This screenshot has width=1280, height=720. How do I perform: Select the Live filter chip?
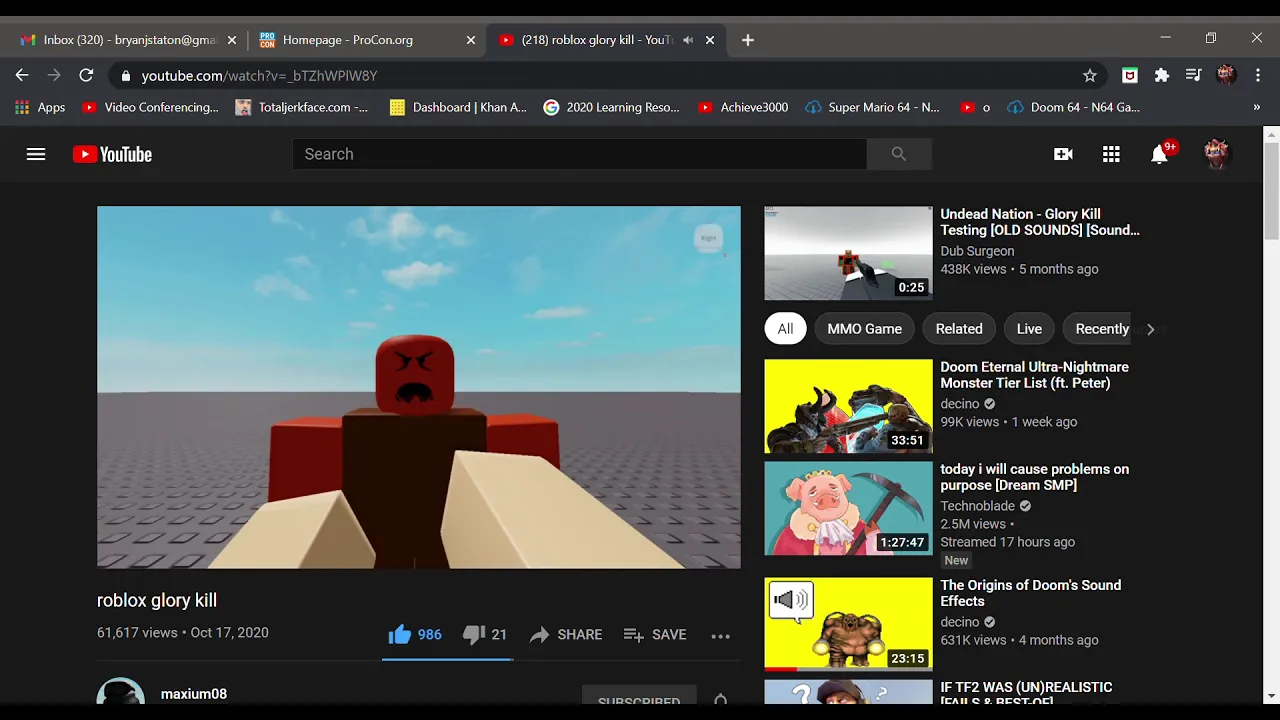coord(1029,329)
